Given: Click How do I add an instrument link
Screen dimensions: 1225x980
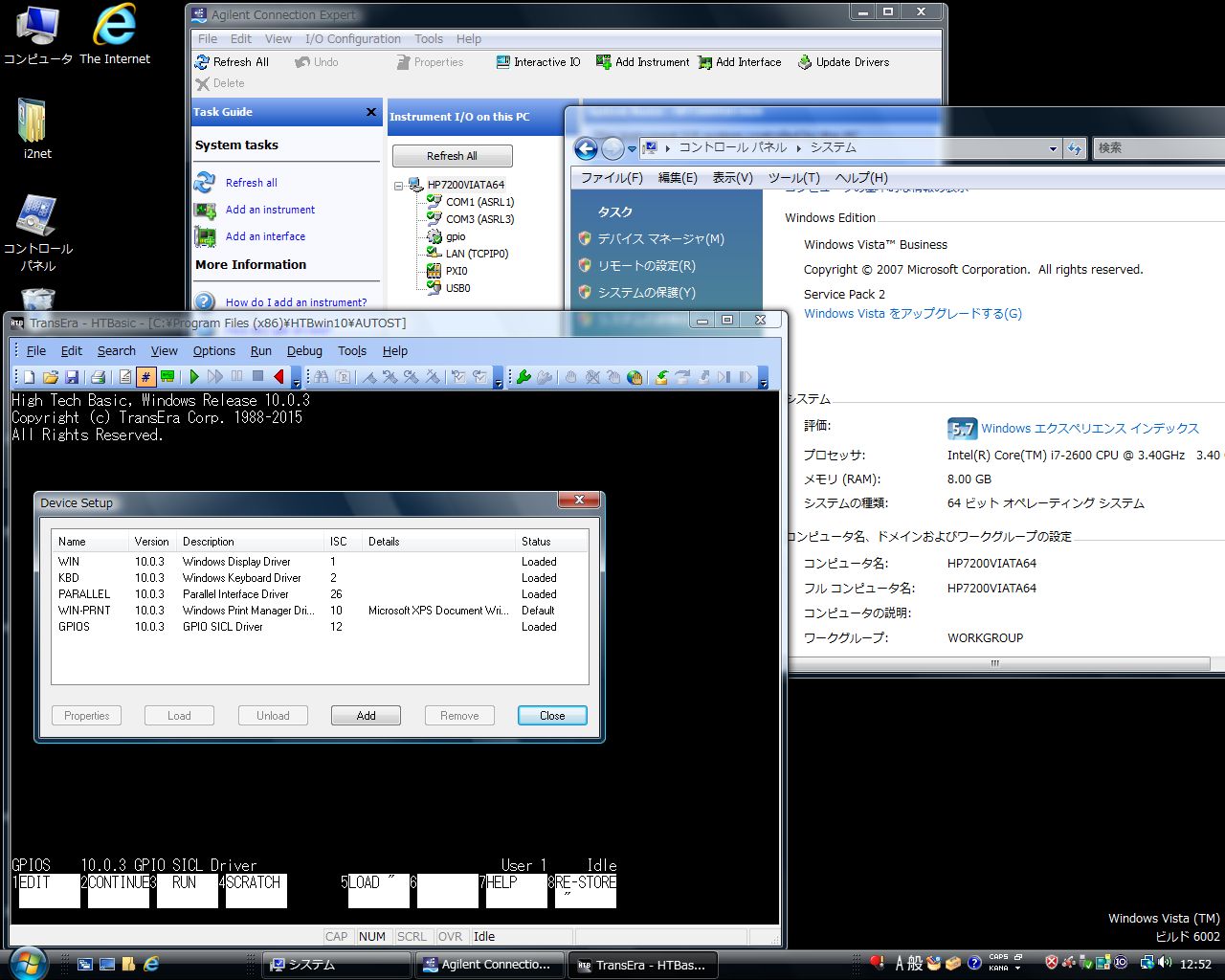Looking at the screenshot, I should 296,302.
